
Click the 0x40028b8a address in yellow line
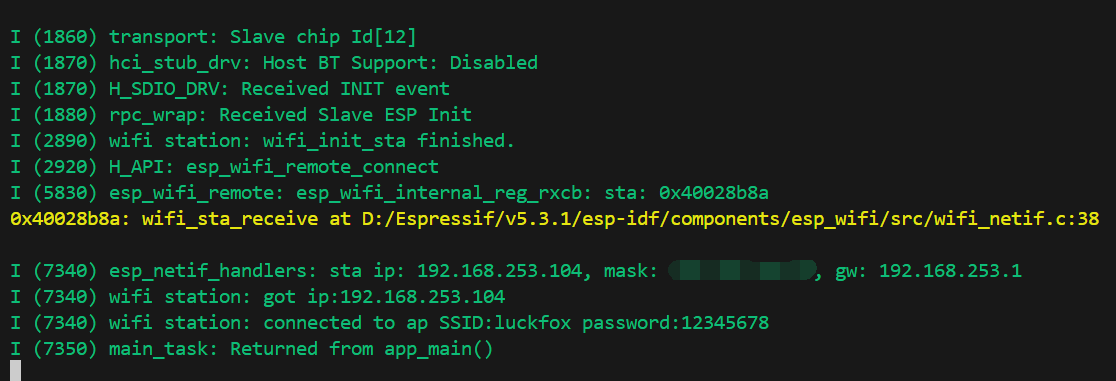[x=65, y=219]
